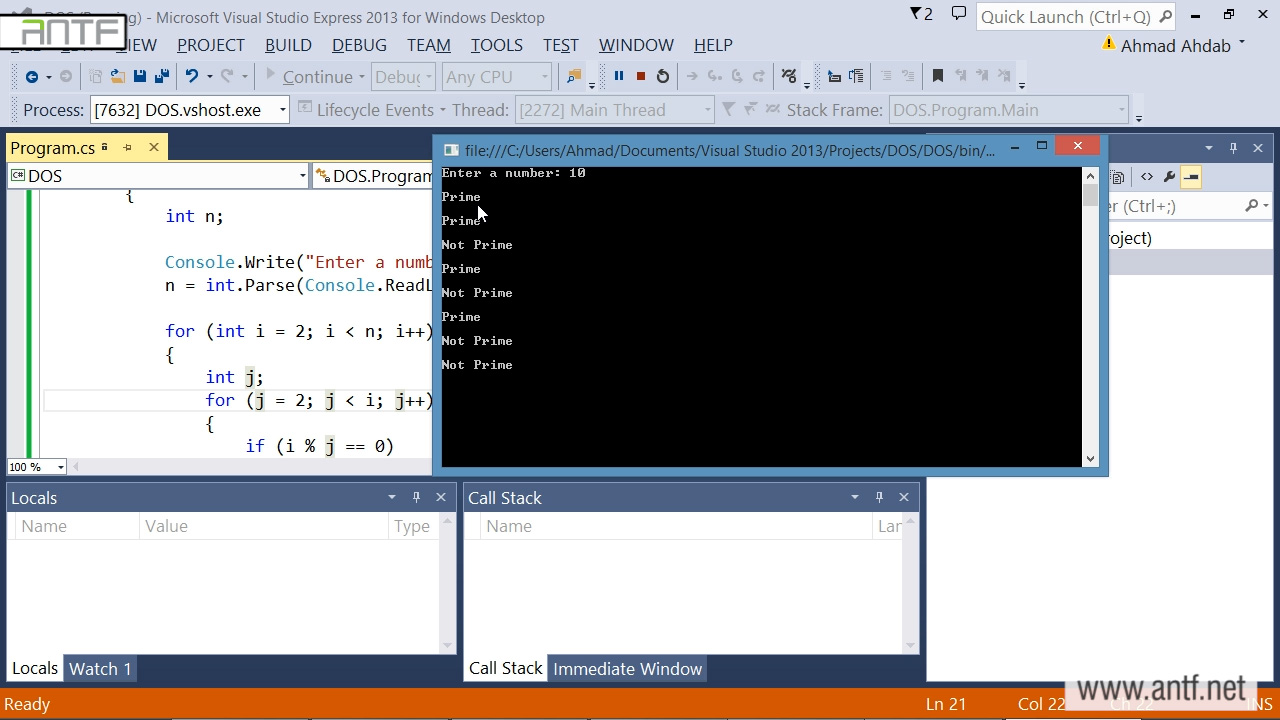1280x720 pixels.
Task: Click the Save All toolbar icon
Action: (x=161, y=76)
